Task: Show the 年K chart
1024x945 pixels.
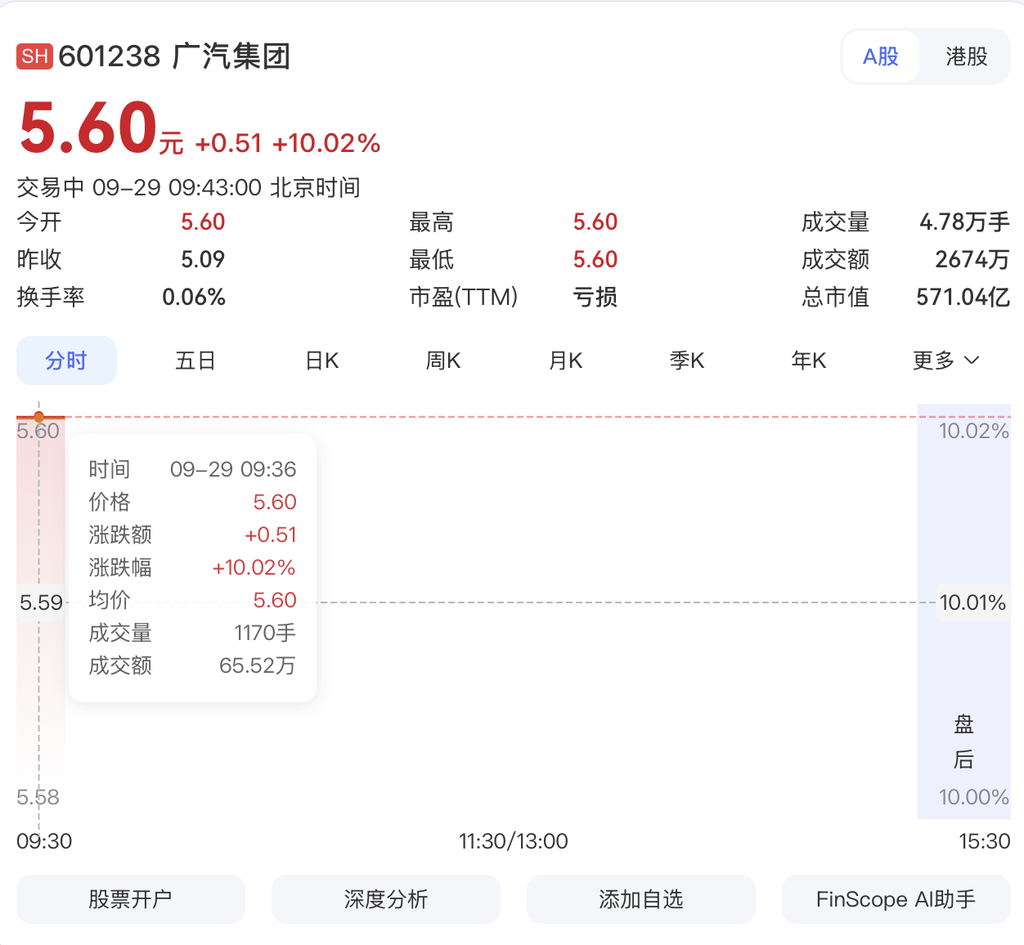Action: tap(808, 360)
